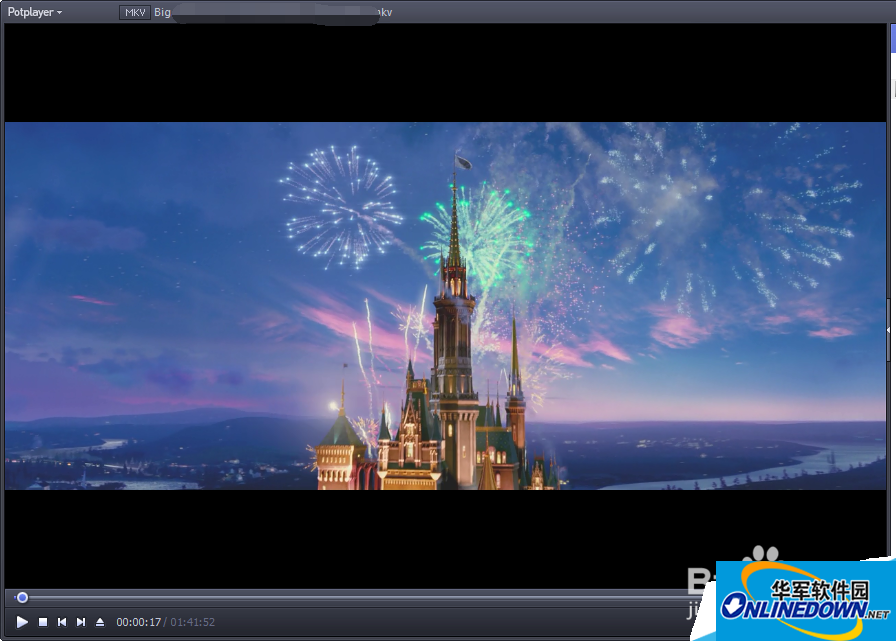Open the Potplayer main menu dropdown
896x641 pixels.
pos(34,12)
